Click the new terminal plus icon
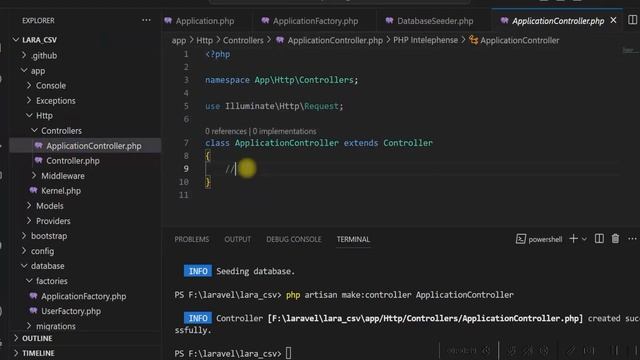Image resolution: width=640 pixels, height=360 pixels. (x=573, y=239)
